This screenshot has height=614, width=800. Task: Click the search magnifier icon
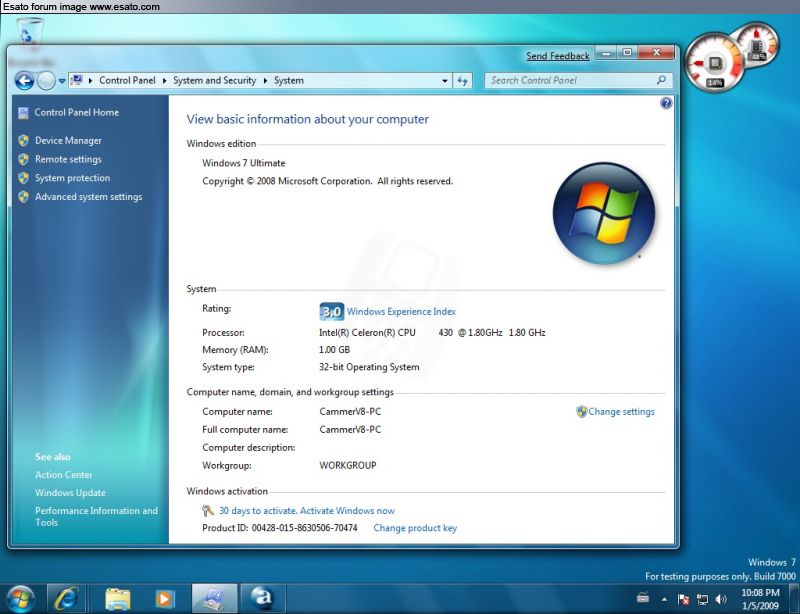click(x=661, y=80)
